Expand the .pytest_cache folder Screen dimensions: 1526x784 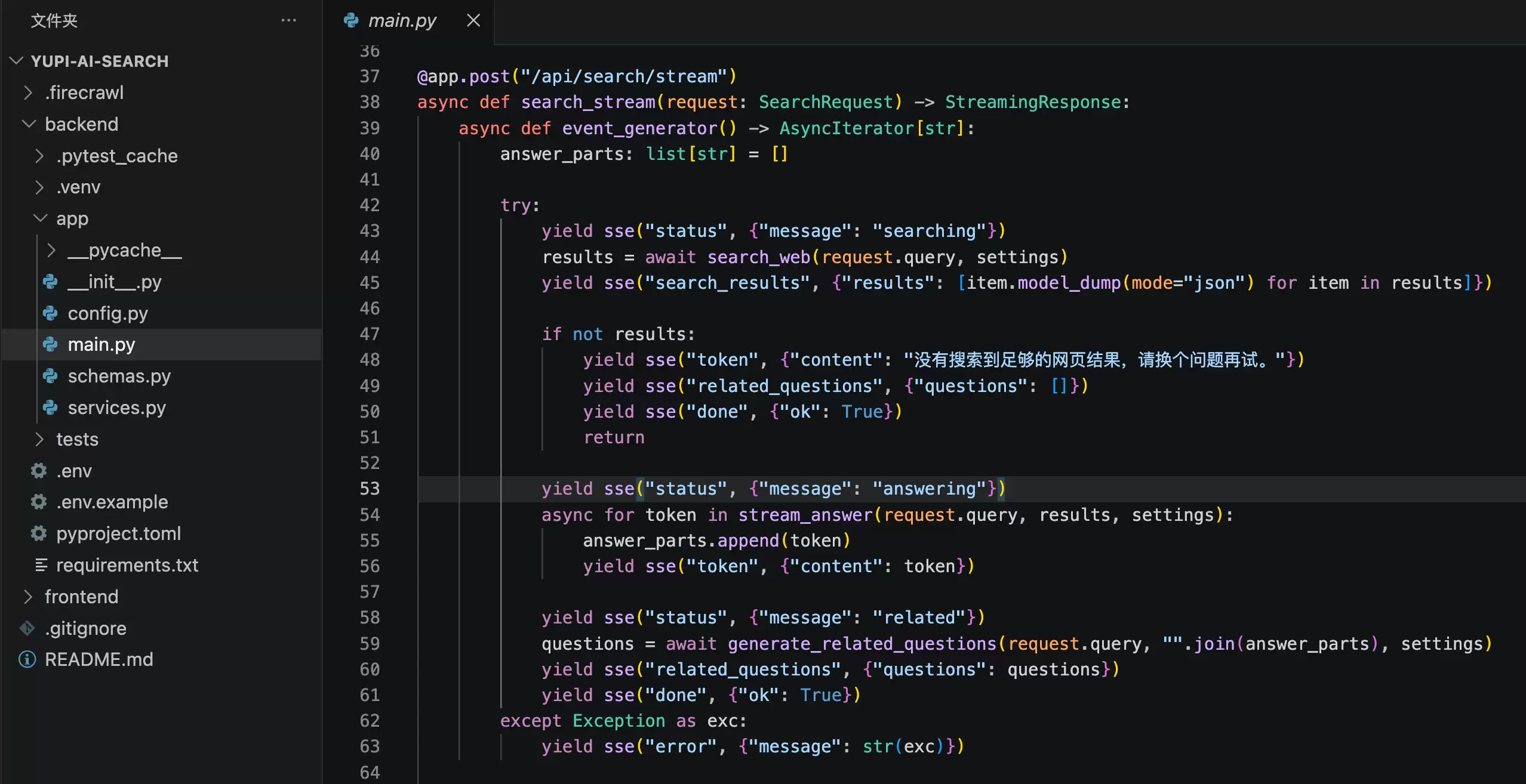[x=39, y=156]
